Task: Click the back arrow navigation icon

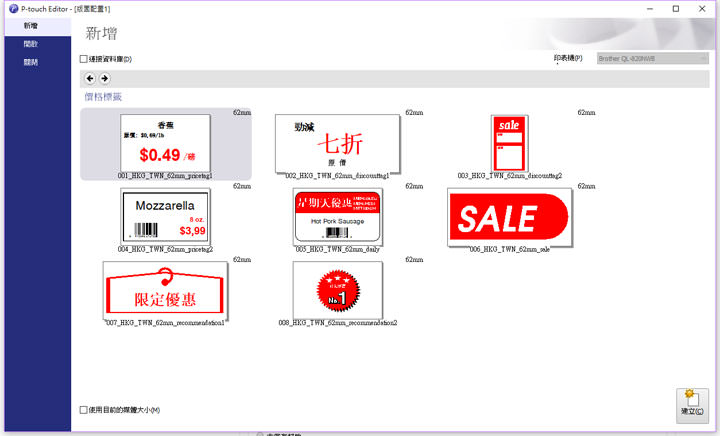Action: pyautogui.click(x=90, y=78)
